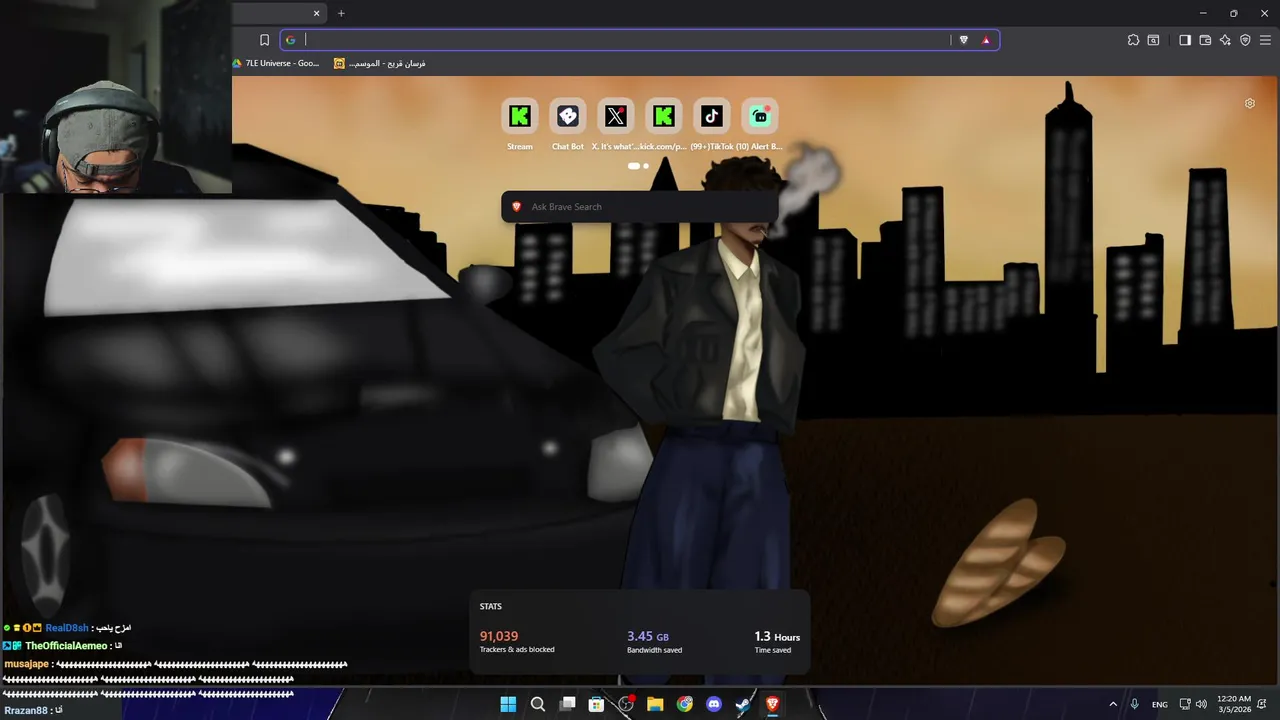
Task: Click the Ask Brave Search box
Action: (x=640, y=207)
